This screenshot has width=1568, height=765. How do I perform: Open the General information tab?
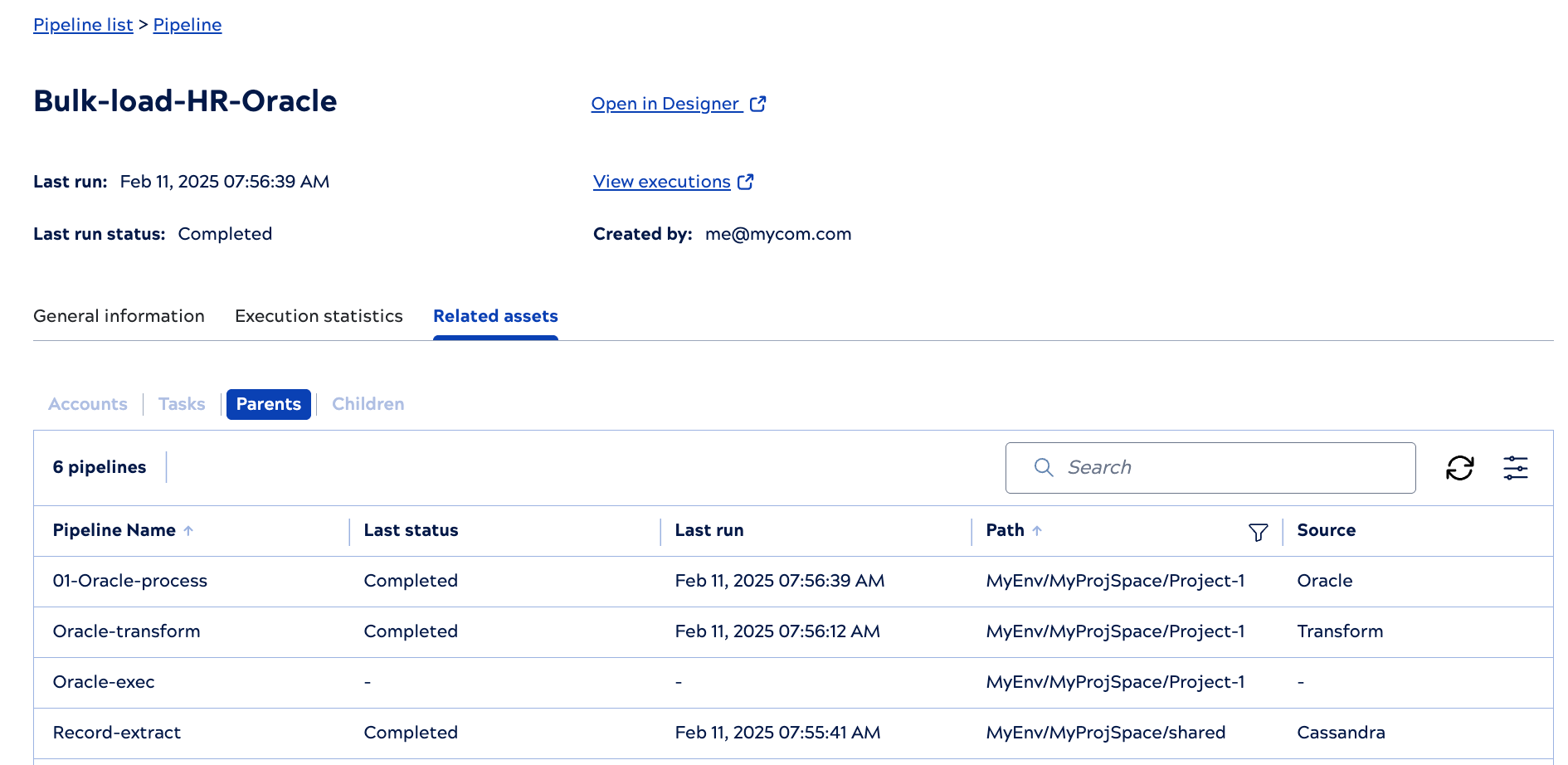[119, 316]
